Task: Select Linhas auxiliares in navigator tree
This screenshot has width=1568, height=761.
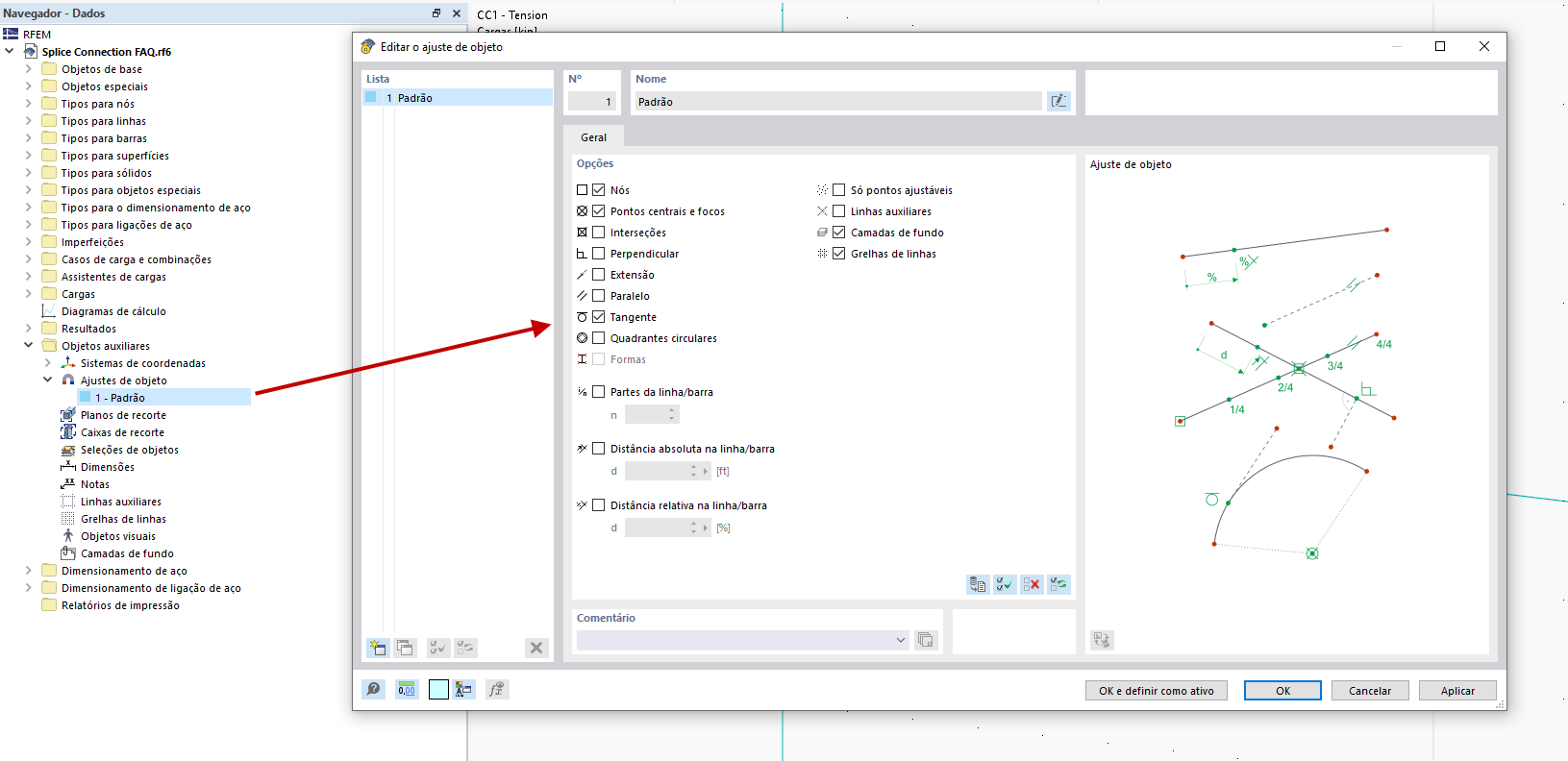Action: [121, 502]
